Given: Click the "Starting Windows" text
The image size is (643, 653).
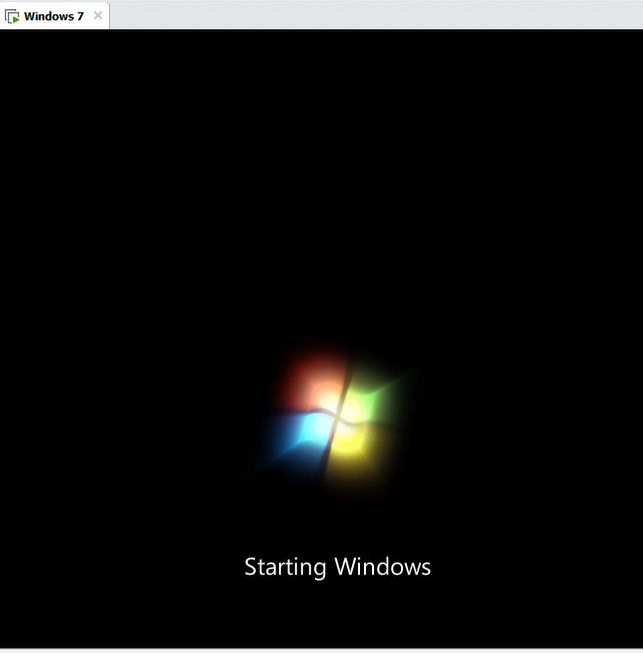Looking at the screenshot, I should (x=337, y=567).
